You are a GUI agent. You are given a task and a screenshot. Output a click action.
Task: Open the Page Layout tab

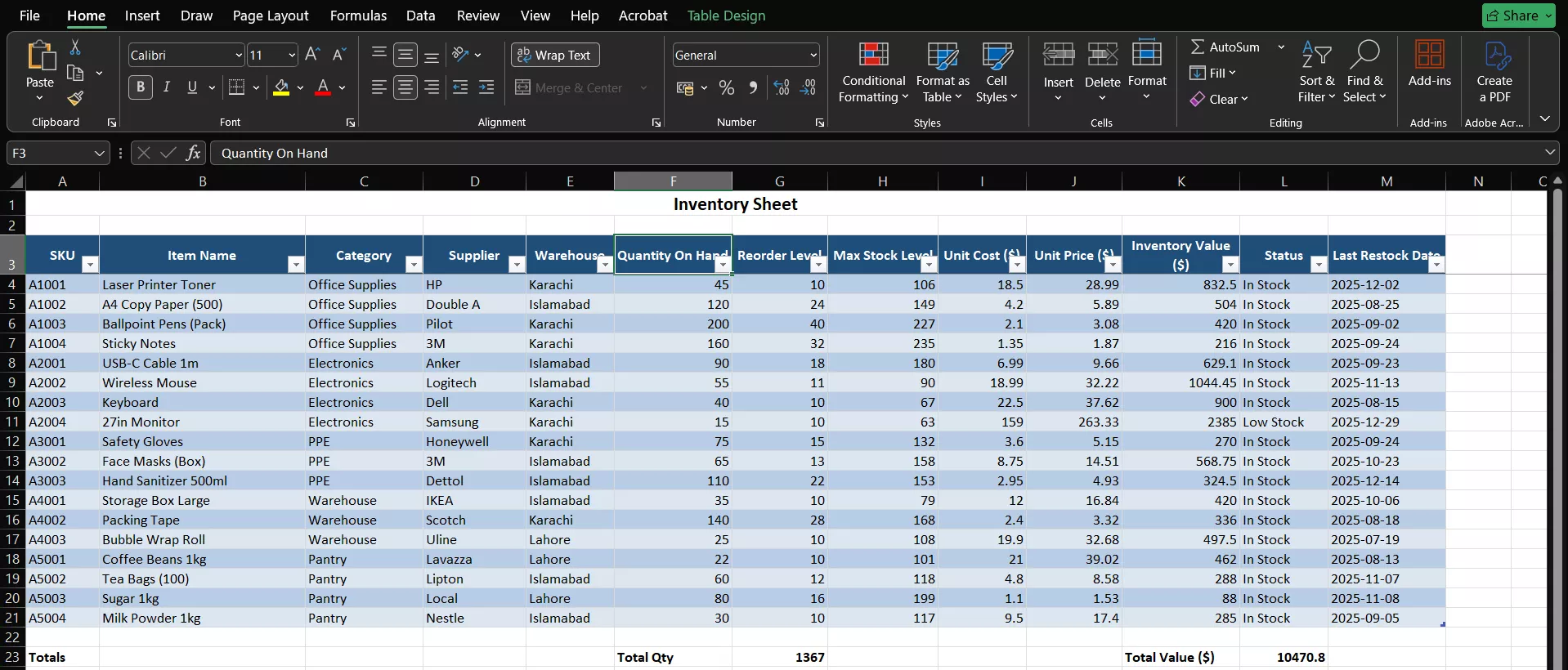coord(271,16)
